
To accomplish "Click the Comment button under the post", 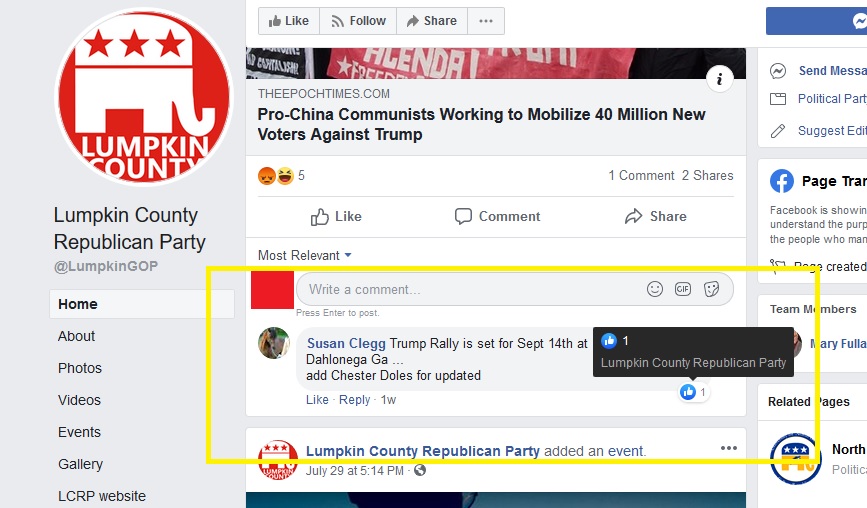I will [x=497, y=216].
